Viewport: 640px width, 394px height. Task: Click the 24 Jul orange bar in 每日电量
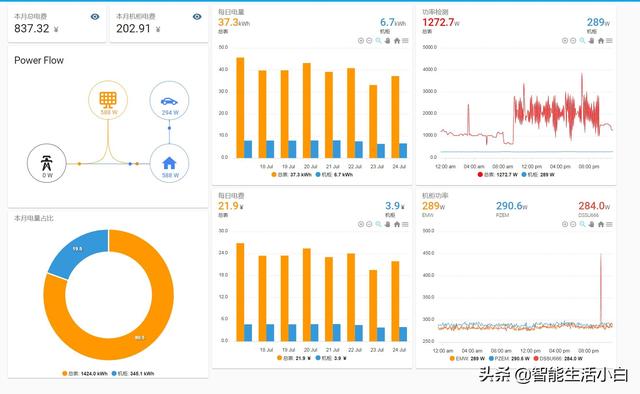click(395, 117)
